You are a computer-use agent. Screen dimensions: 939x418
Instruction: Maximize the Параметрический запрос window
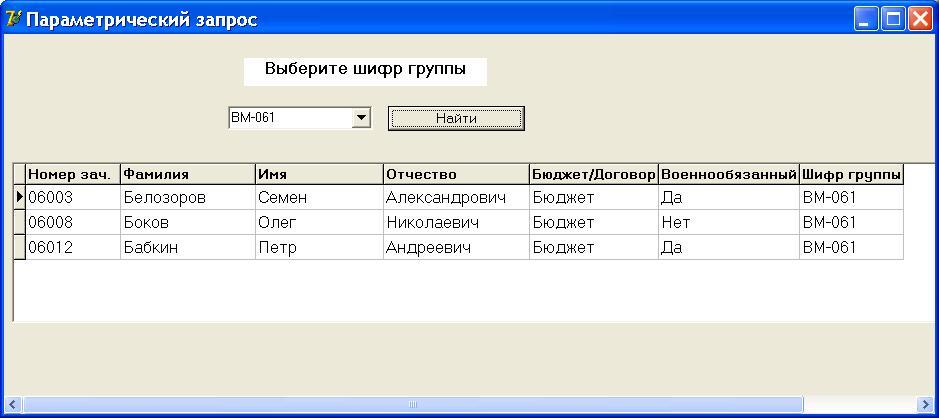click(x=892, y=19)
